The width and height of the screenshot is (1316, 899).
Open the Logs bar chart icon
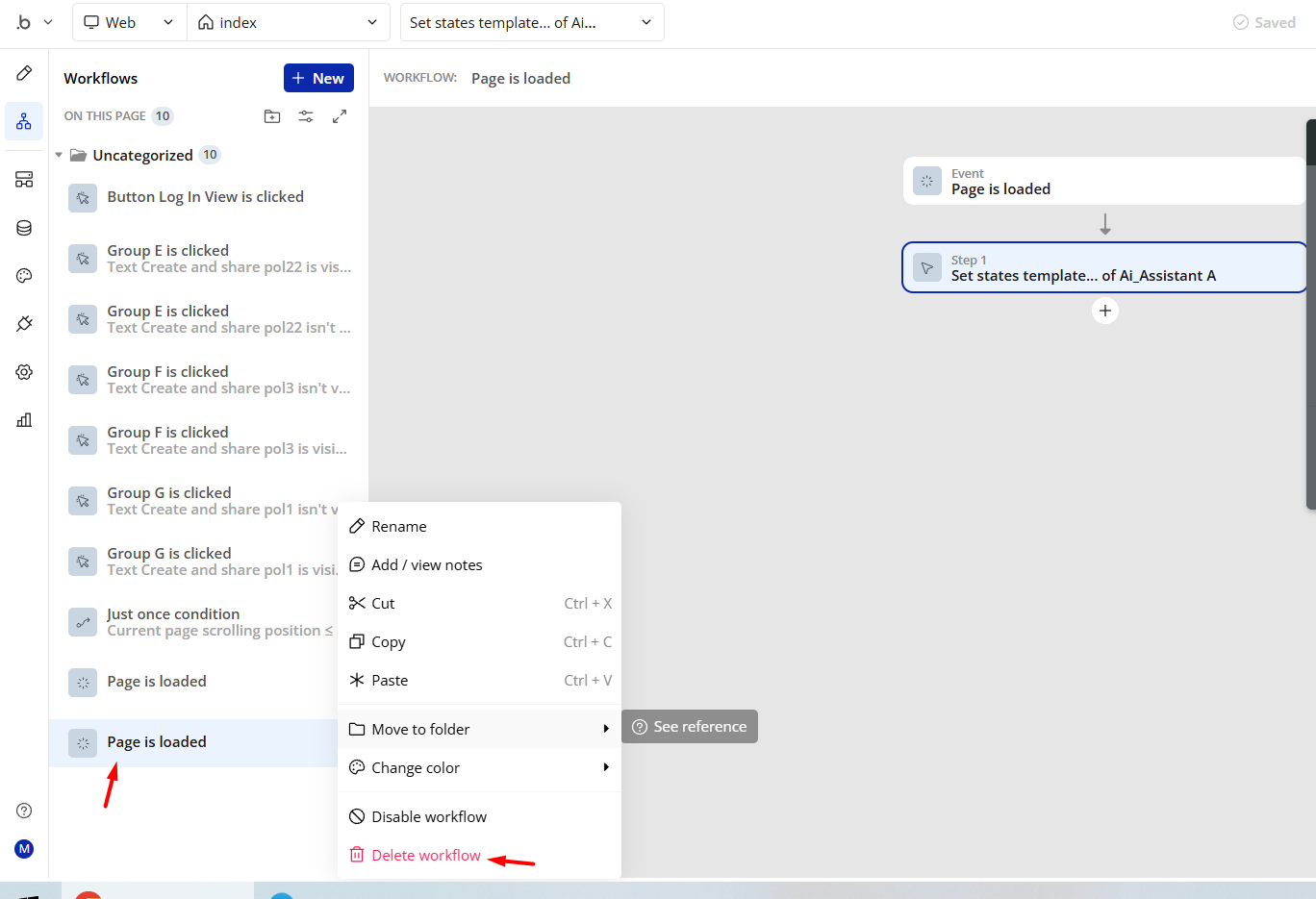point(24,420)
